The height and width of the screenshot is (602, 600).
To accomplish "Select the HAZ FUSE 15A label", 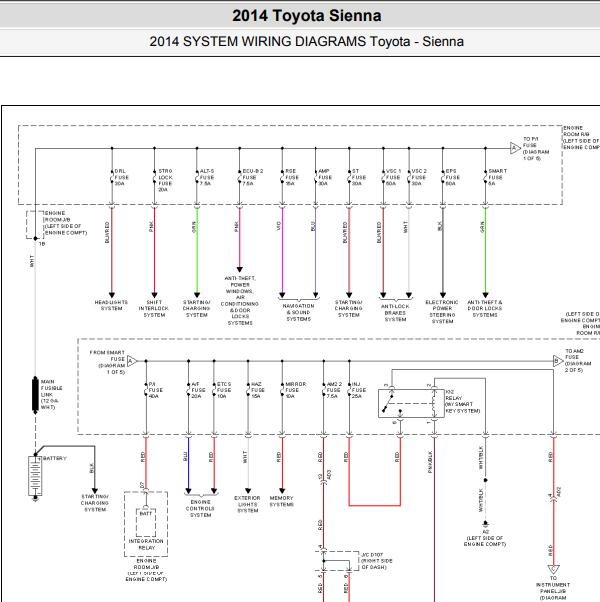I will click(x=258, y=390).
